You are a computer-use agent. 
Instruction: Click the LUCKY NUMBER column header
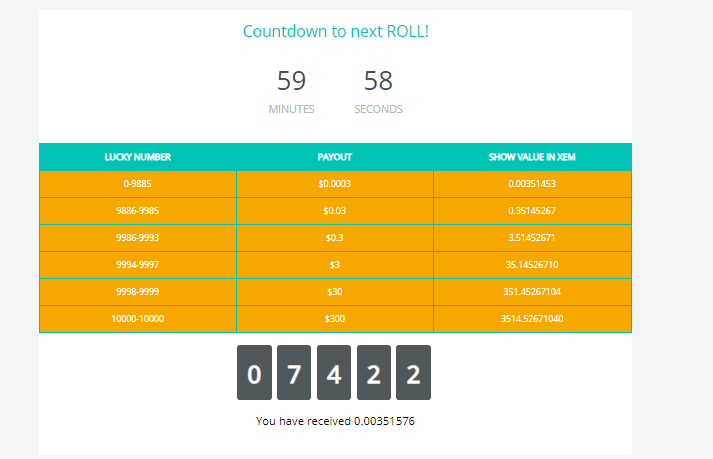point(137,157)
